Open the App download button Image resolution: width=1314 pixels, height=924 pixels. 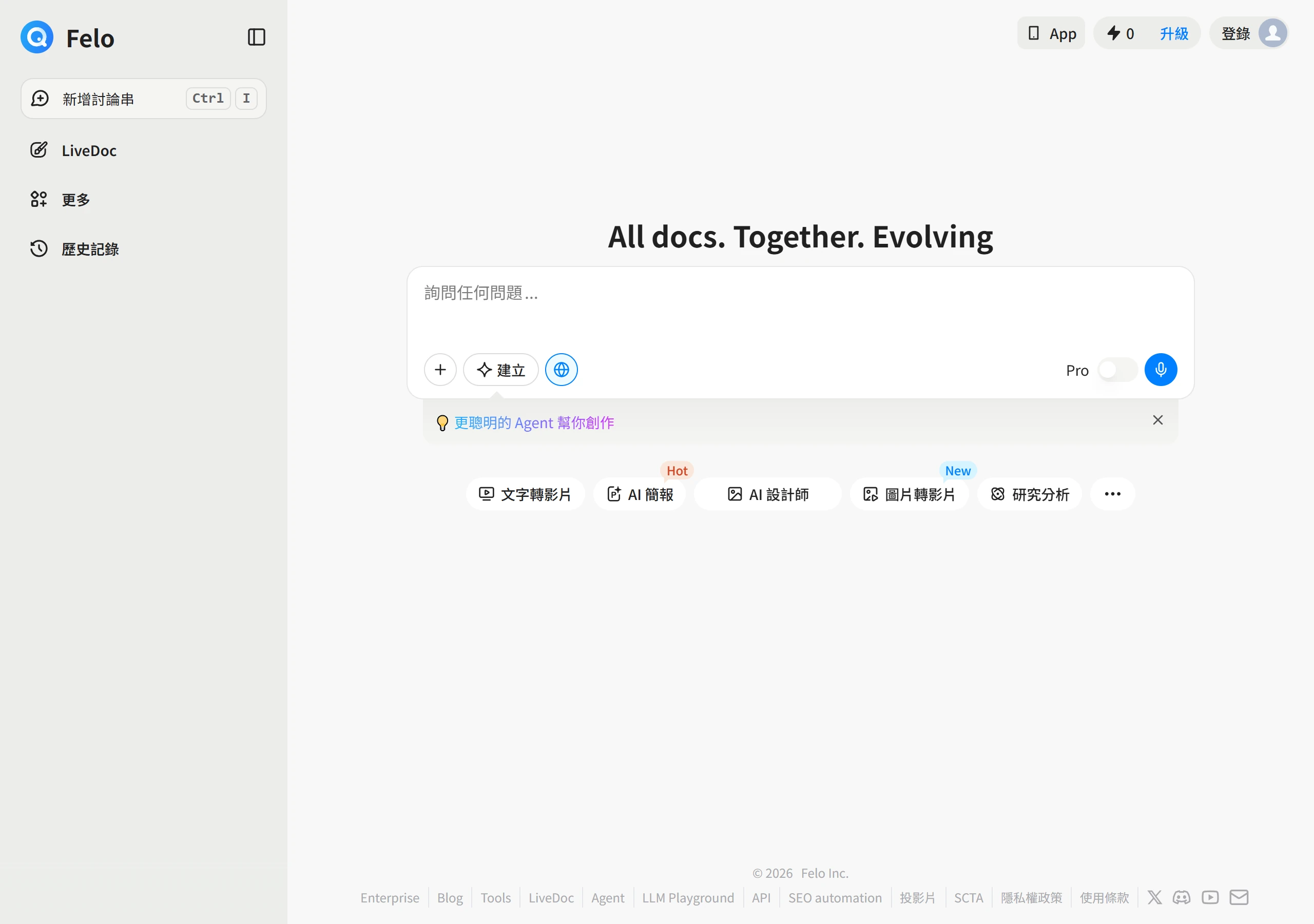tap(1051, 33)
